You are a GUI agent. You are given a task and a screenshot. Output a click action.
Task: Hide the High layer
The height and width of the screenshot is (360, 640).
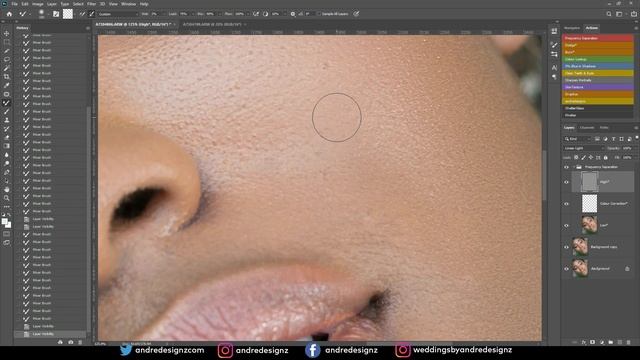point(566,182)
